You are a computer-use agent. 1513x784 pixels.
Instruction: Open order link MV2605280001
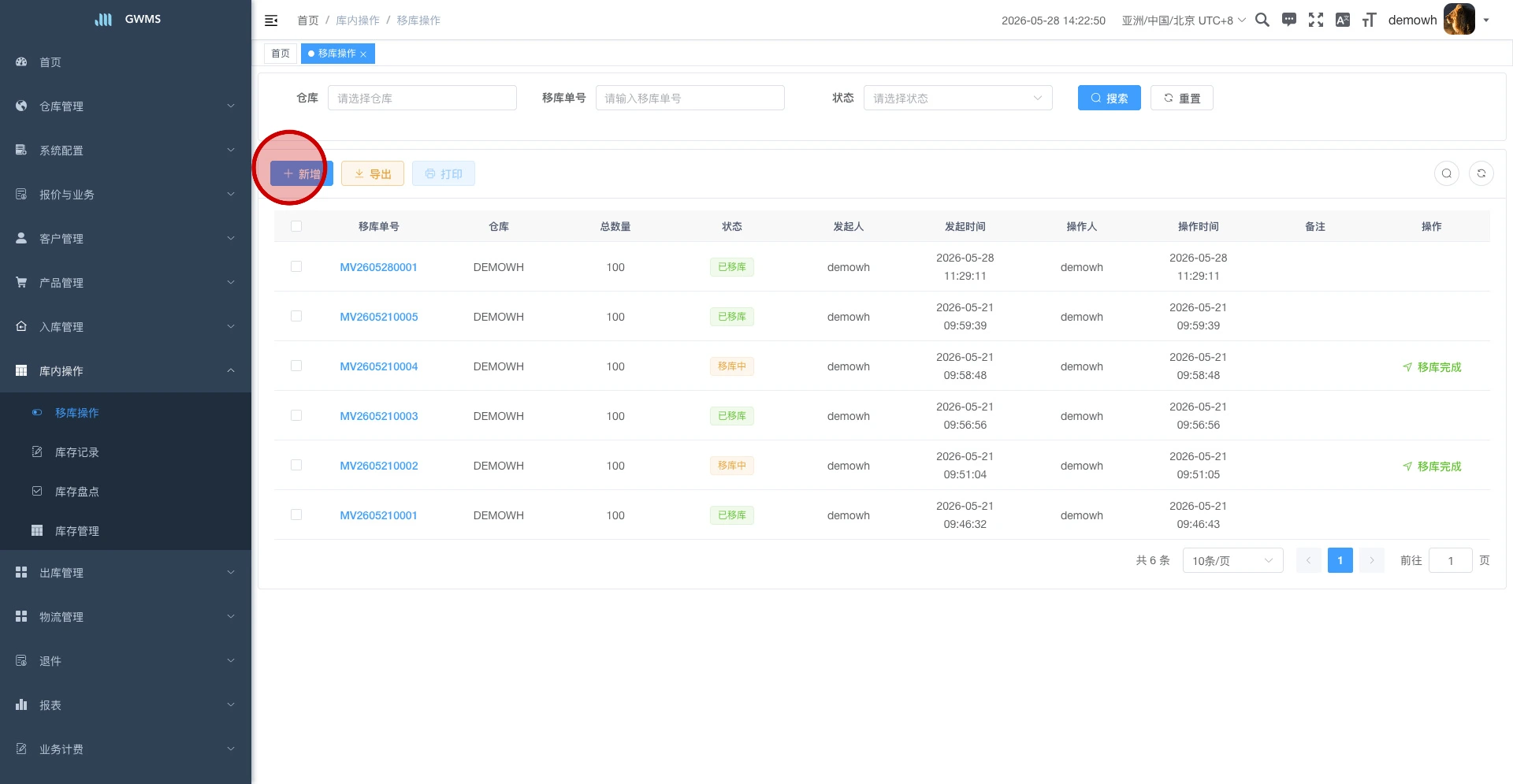pyautogui.click(x=379, y=267)
